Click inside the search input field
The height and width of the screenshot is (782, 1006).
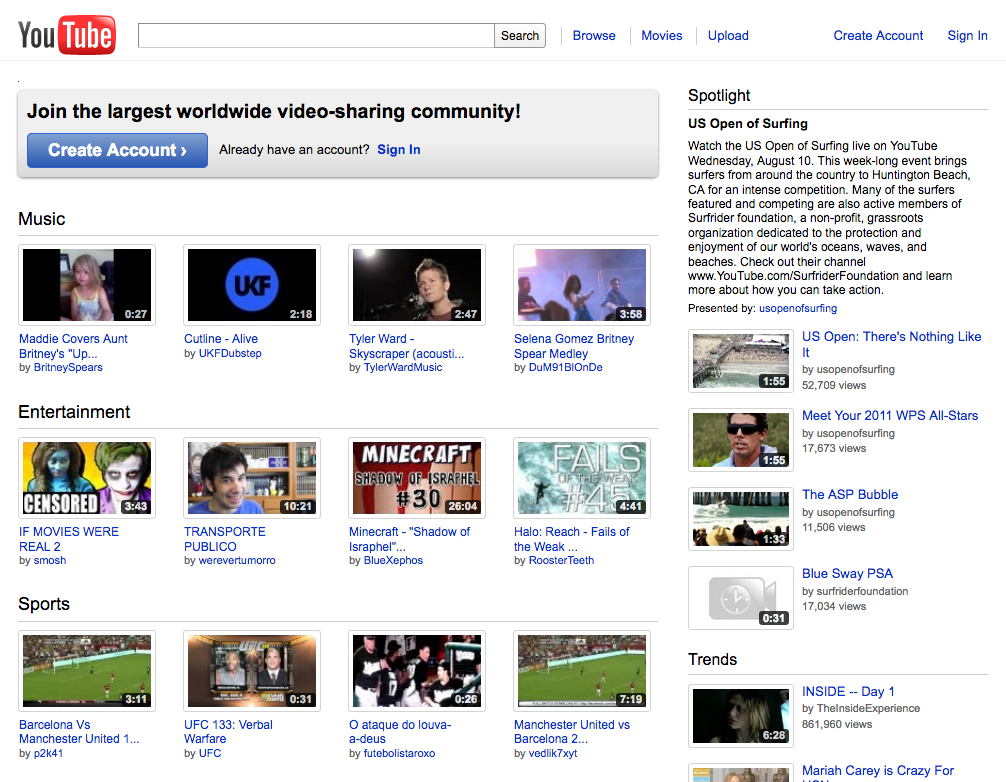[315, 35]
